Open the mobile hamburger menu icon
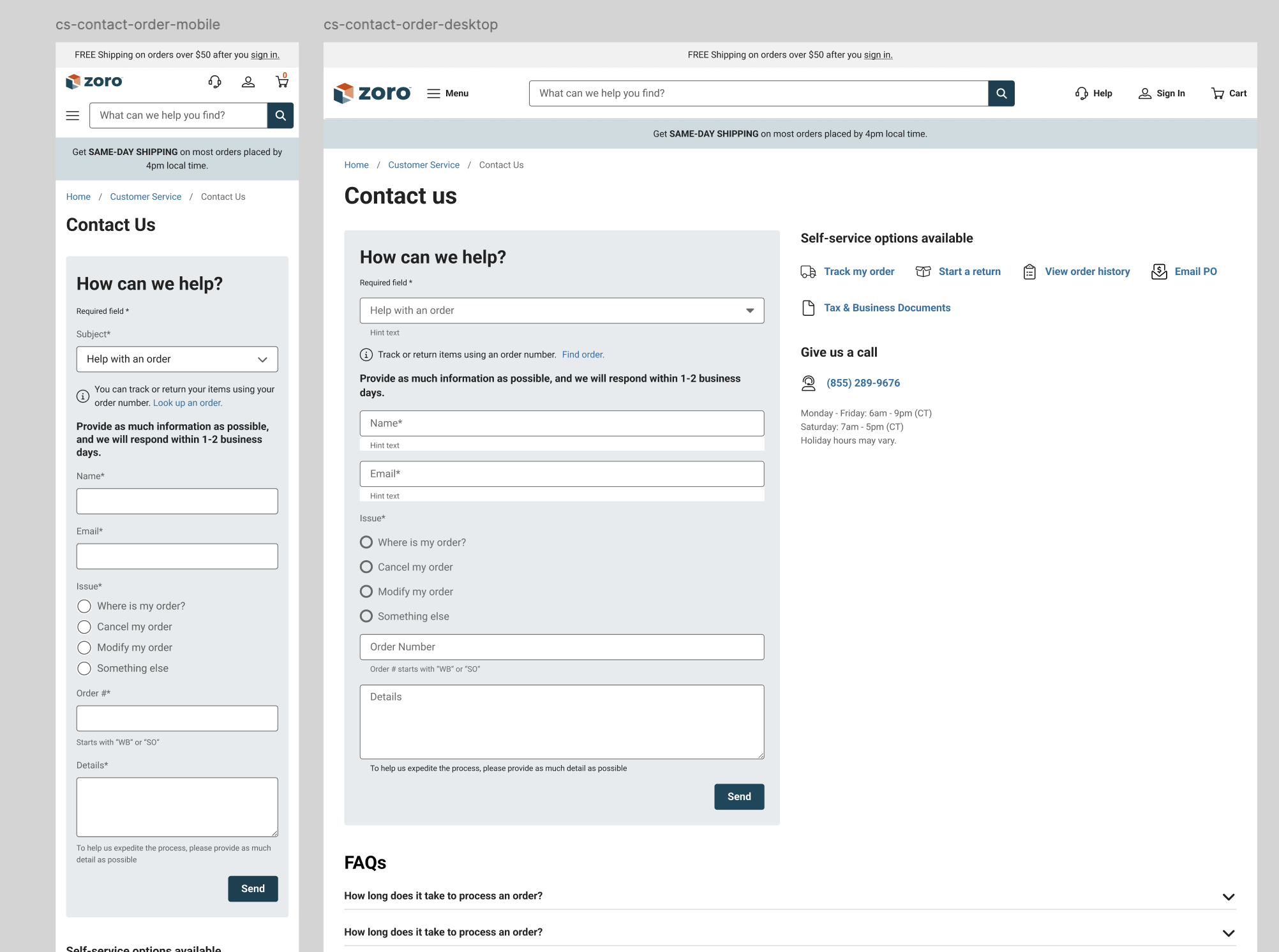1279x952 pixels. click(x=73, y=115)
